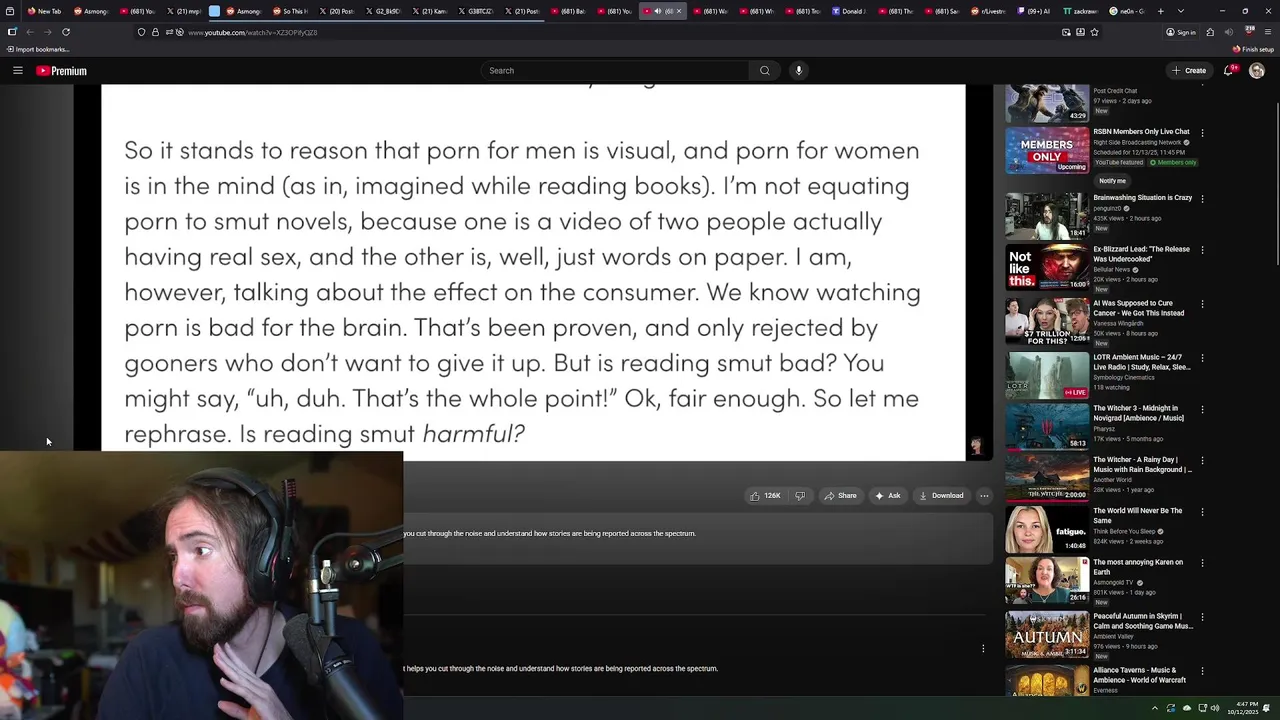Open options for AI Was Supposed to Cure Cancer
The image size is (1280, 720).
click(x=1202, y=304)
